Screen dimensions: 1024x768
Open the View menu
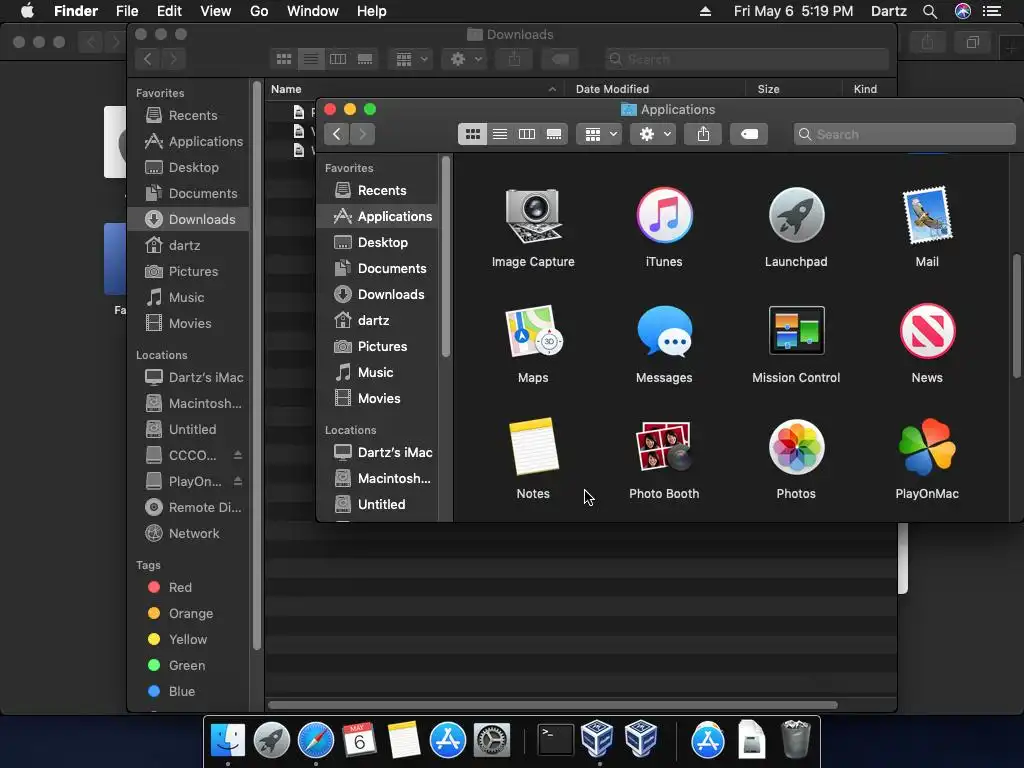tap(216, 11)
